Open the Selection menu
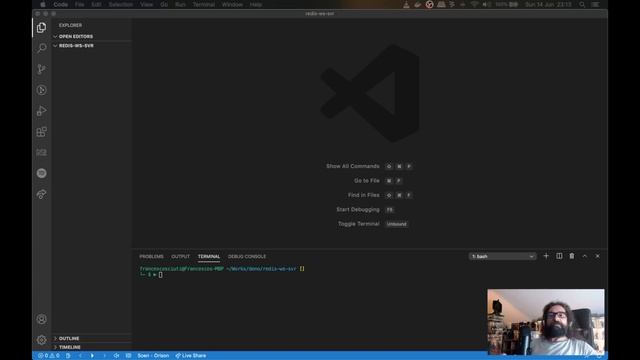This screenshot has height=360, width=640. 121,4
